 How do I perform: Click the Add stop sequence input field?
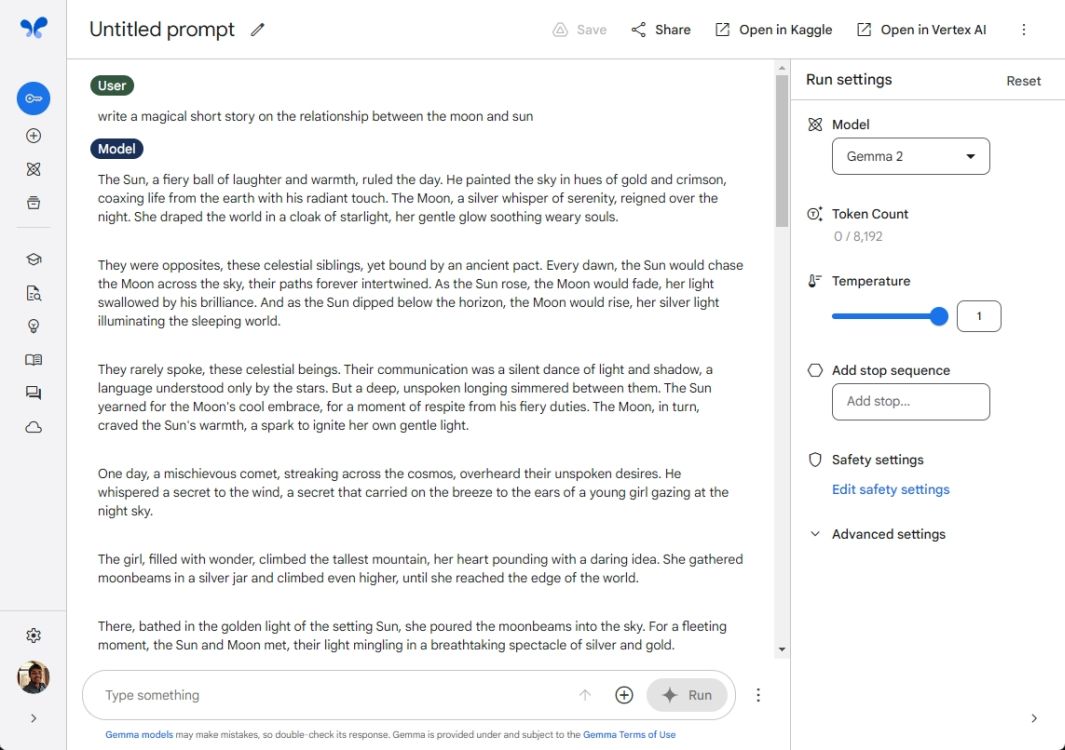pyautogui.click(x=910, y=401)
